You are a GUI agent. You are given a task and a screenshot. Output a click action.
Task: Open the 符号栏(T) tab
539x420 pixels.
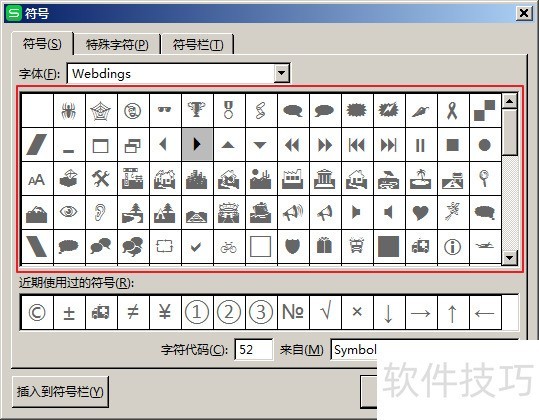pyautogui.click(x=198, y=45)
